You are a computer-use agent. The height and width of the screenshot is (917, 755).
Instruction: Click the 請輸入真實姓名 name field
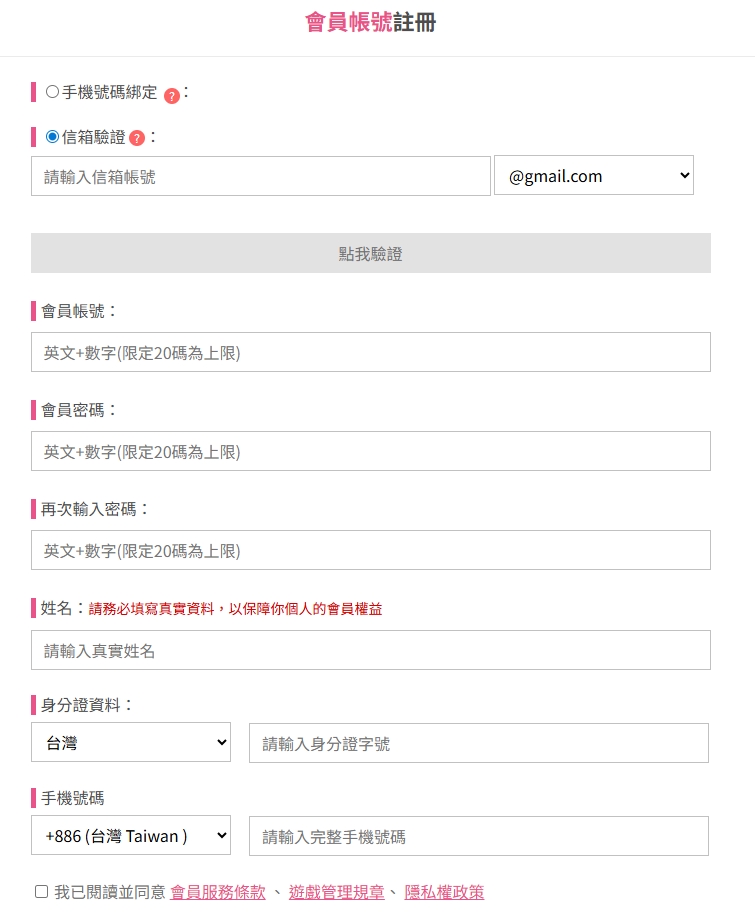(x=371, y=651)
